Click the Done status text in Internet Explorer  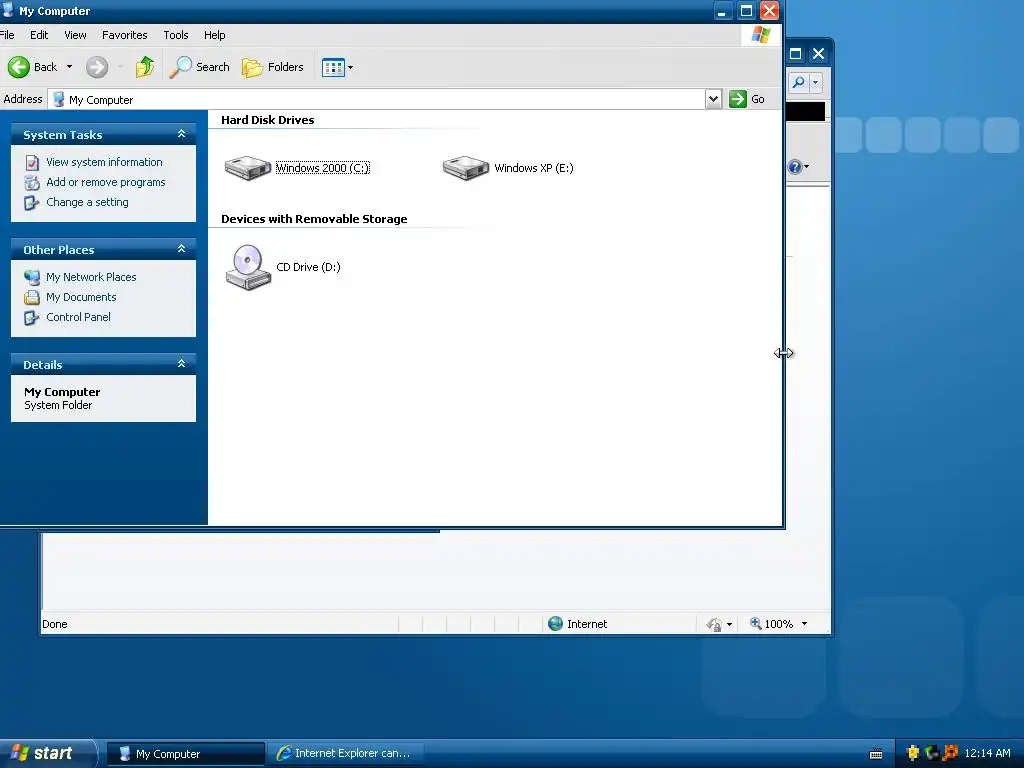[x=55, y=624]
